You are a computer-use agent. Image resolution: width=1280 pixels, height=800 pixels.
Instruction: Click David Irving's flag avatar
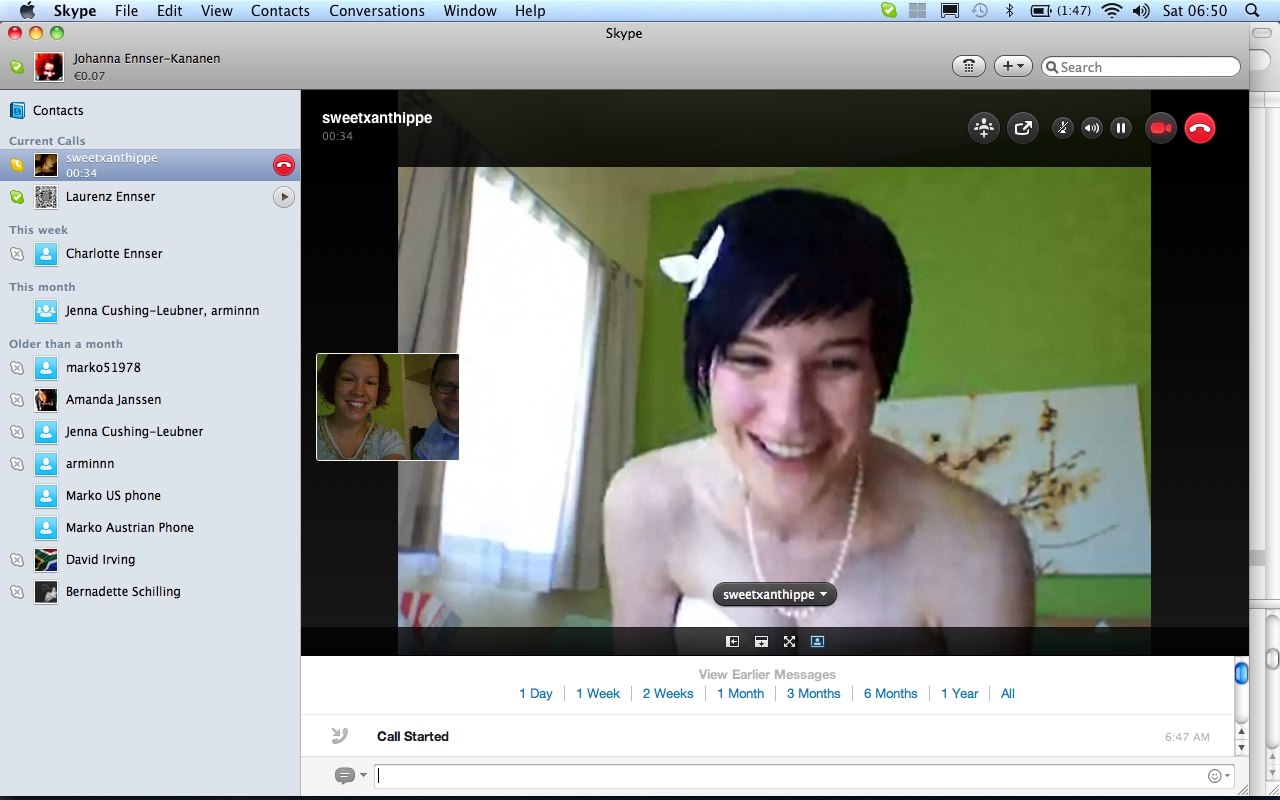(46, 560)
